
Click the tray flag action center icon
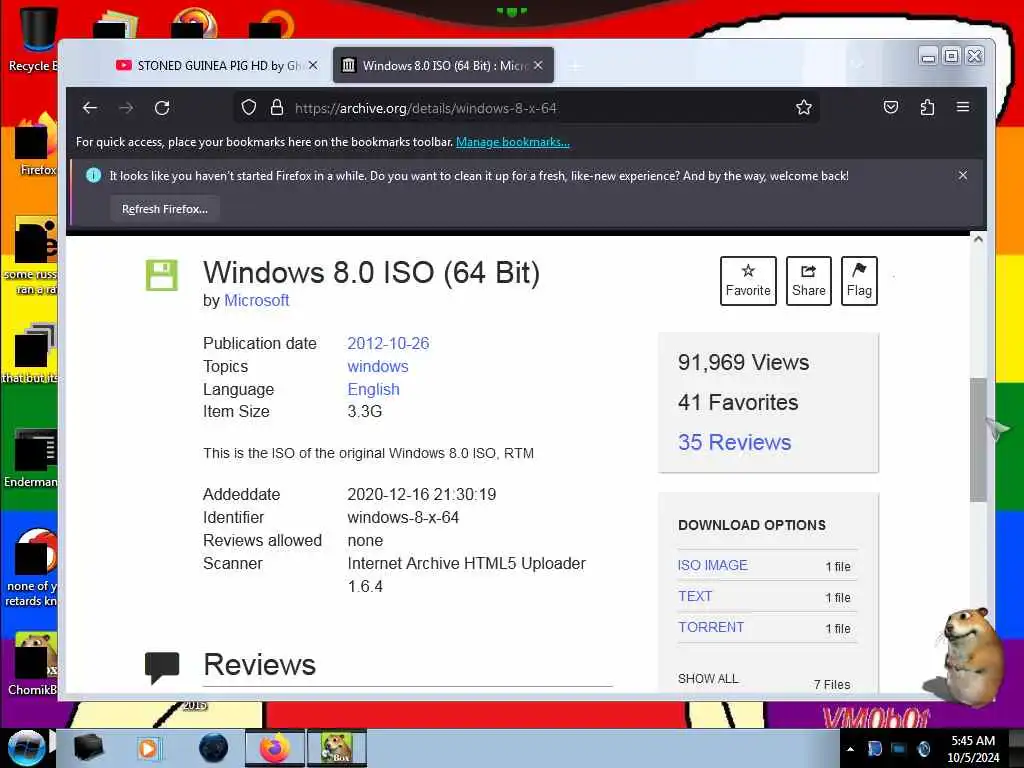874,748
